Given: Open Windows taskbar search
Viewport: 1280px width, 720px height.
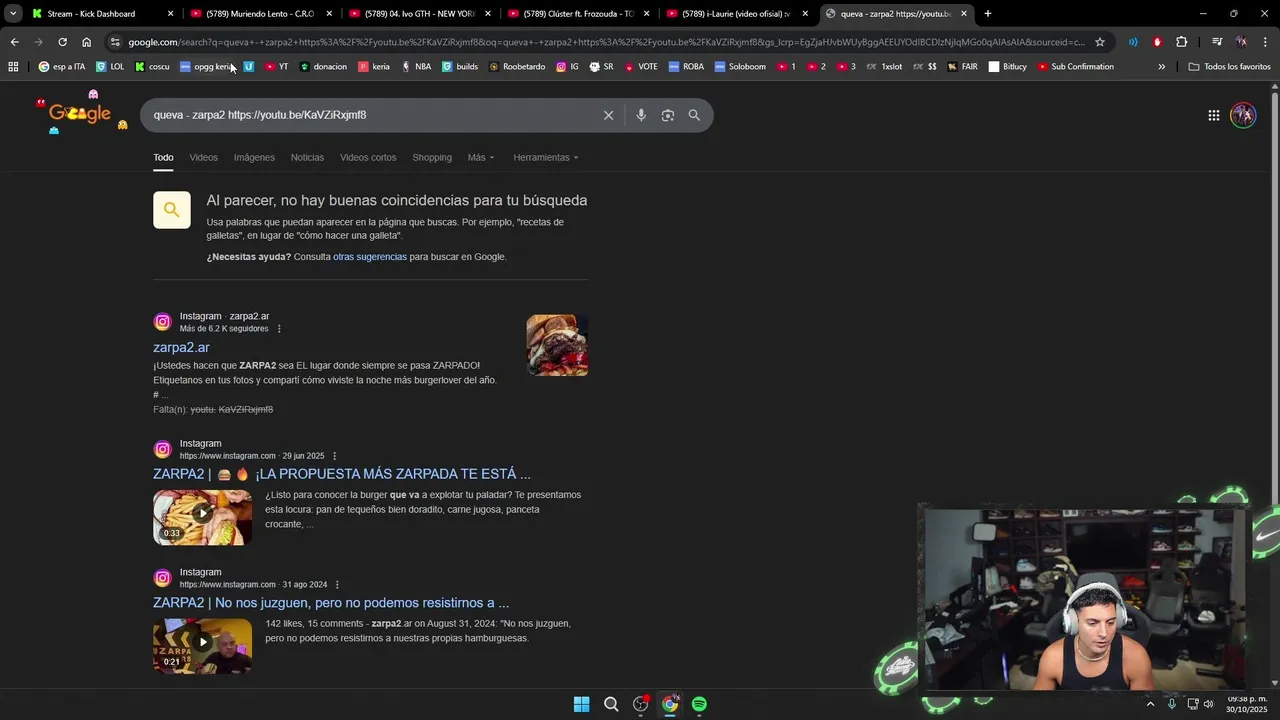Looking at the screenshot, I should point(611,704).
